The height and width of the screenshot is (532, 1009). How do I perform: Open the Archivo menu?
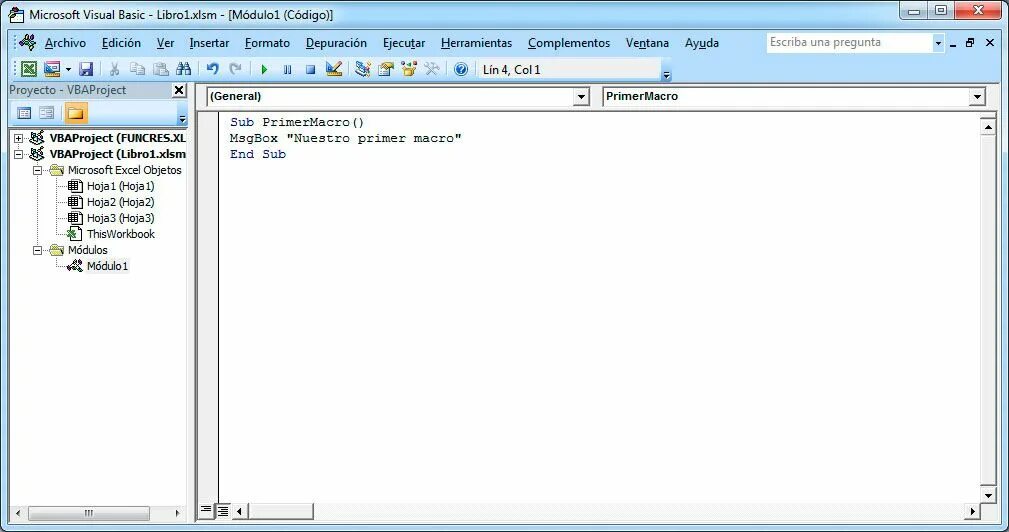(x=65, y=43)
